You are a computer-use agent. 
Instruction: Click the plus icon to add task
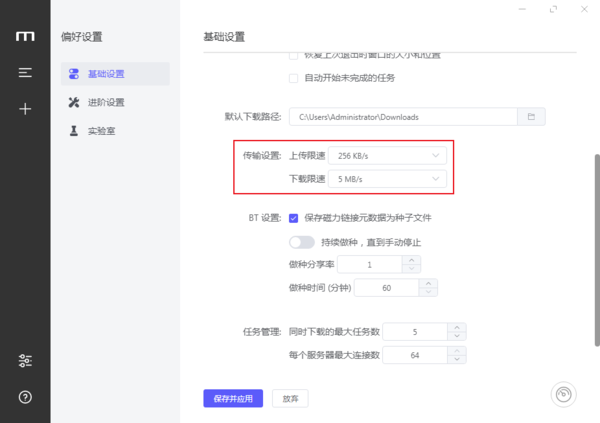click(x=25, y=109)
